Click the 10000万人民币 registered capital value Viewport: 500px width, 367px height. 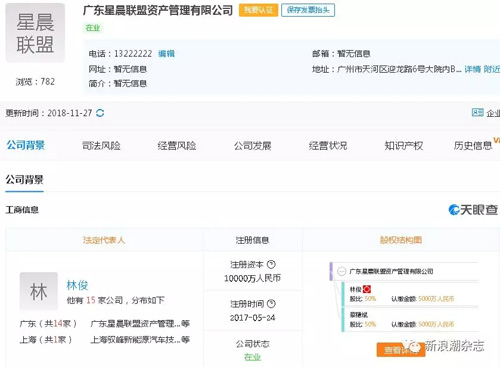point(252,278)
